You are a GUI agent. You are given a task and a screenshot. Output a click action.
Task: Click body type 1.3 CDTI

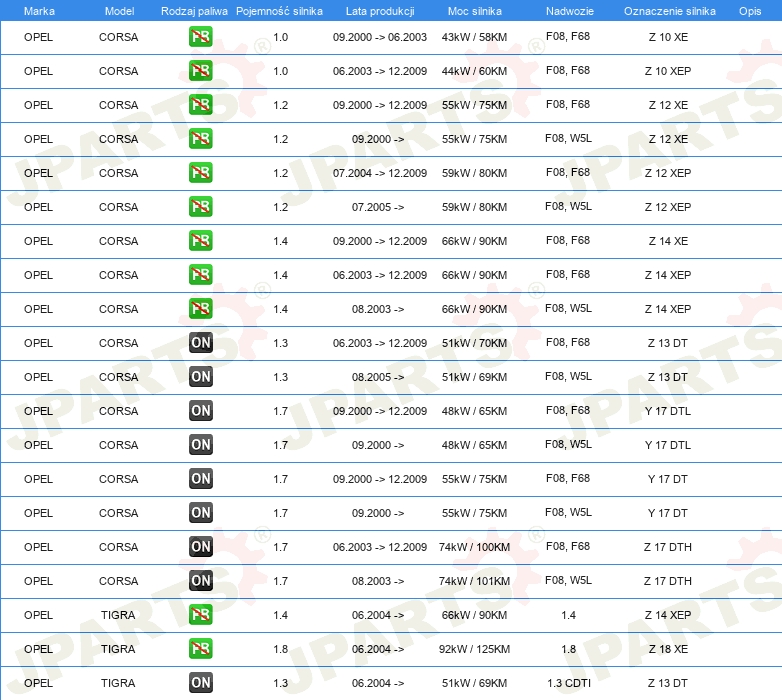pyautogui.click(x=569, y=683)
